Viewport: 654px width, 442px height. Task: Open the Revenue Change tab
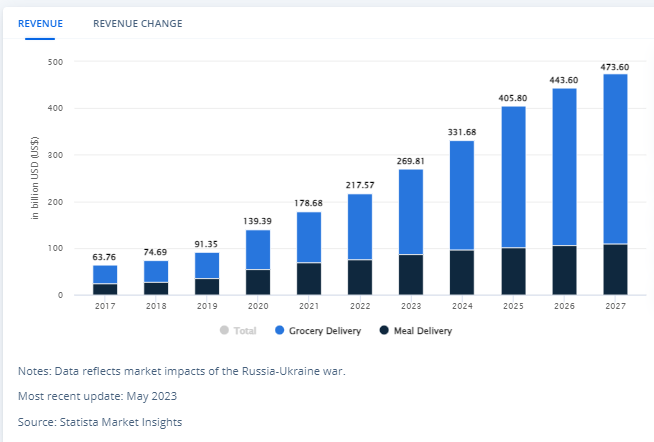point(138,24)
